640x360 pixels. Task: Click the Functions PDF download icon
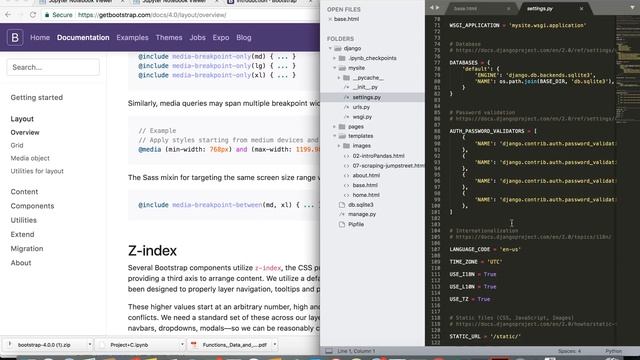point(194,345)
